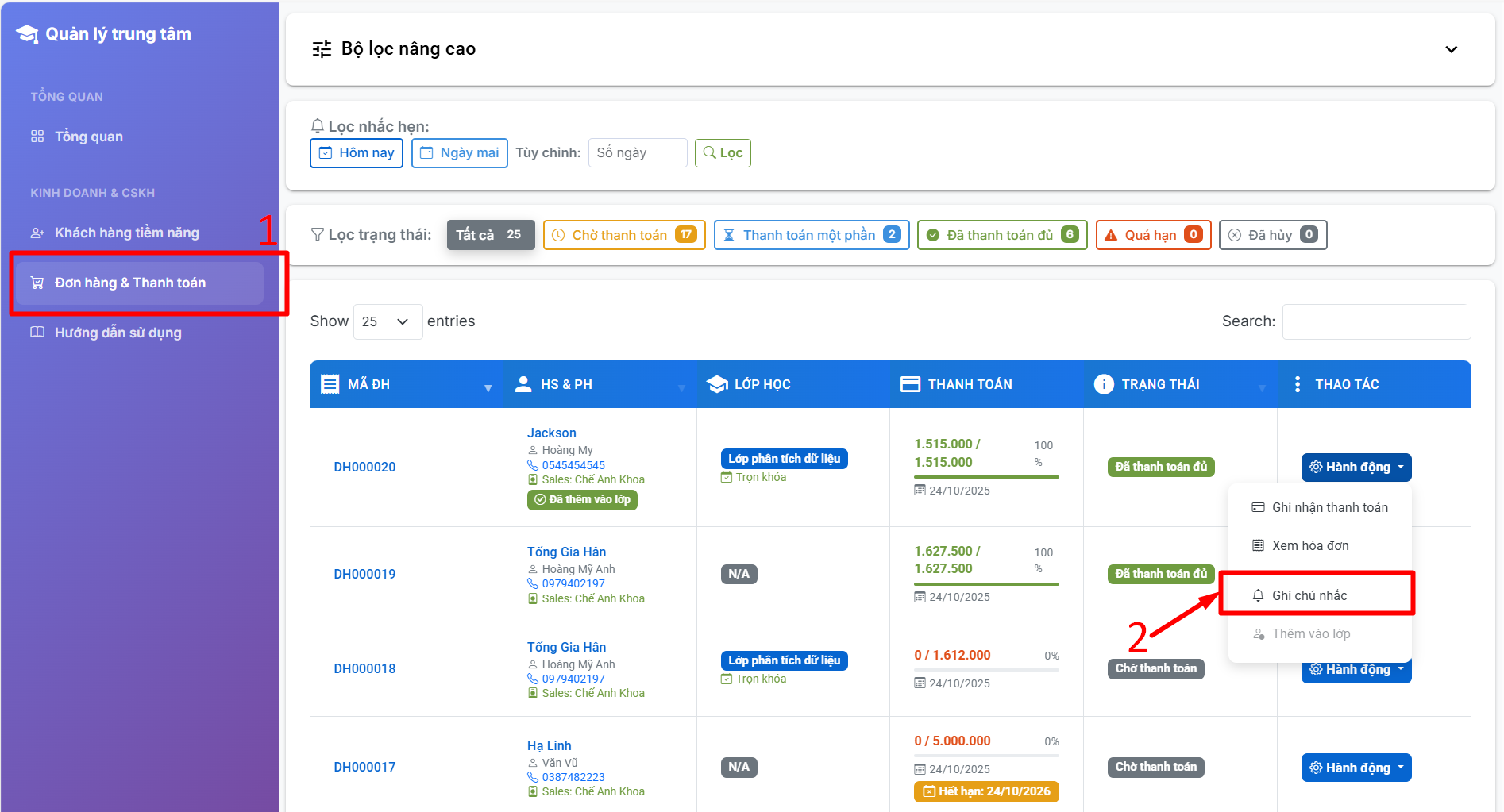
Task: Click the book icon for Hướng dẫn sử dụng
Action: coord(37,333)
